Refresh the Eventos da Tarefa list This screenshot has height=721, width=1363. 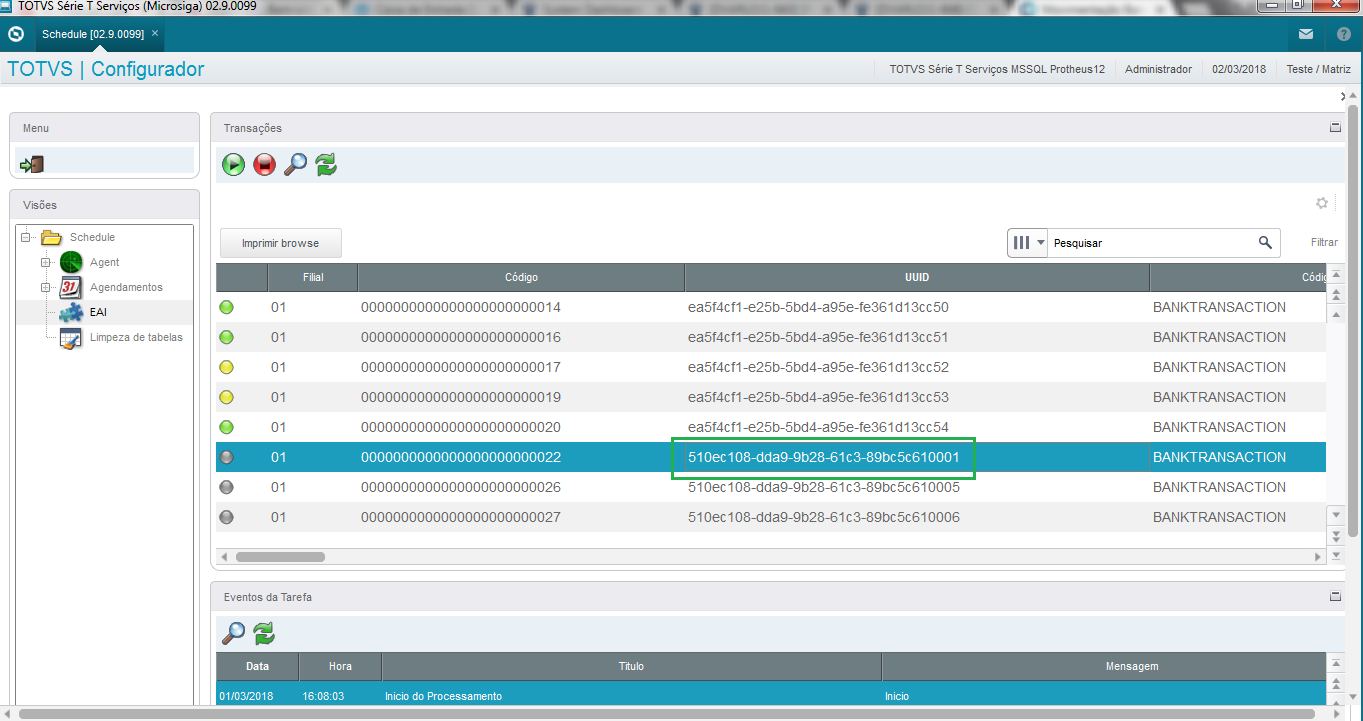coord(264,633)
